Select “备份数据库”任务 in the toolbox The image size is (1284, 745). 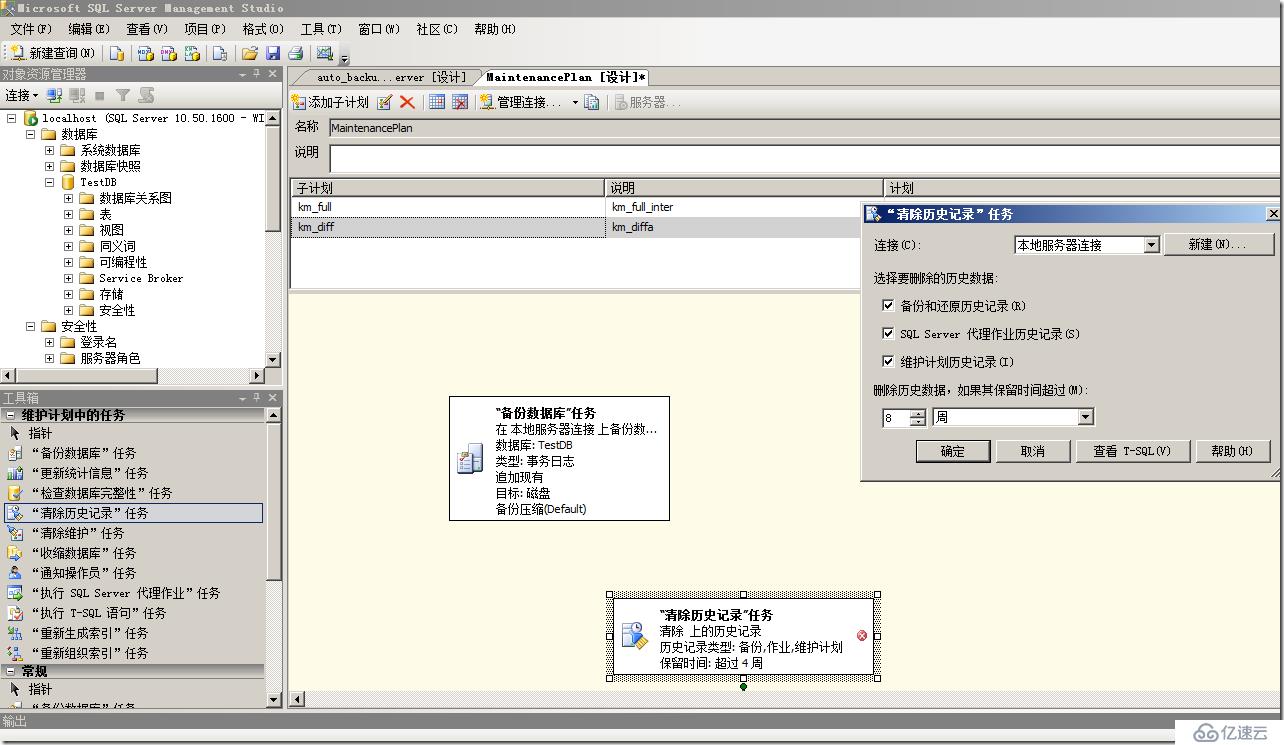coord(133,453)
